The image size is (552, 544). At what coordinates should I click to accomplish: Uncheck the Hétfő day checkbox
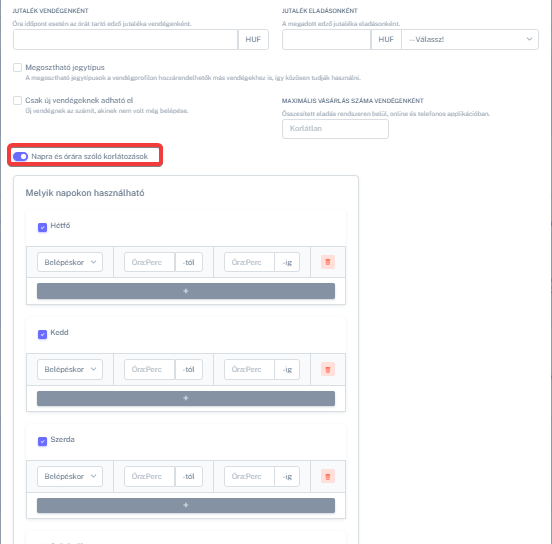coord(42,227)
